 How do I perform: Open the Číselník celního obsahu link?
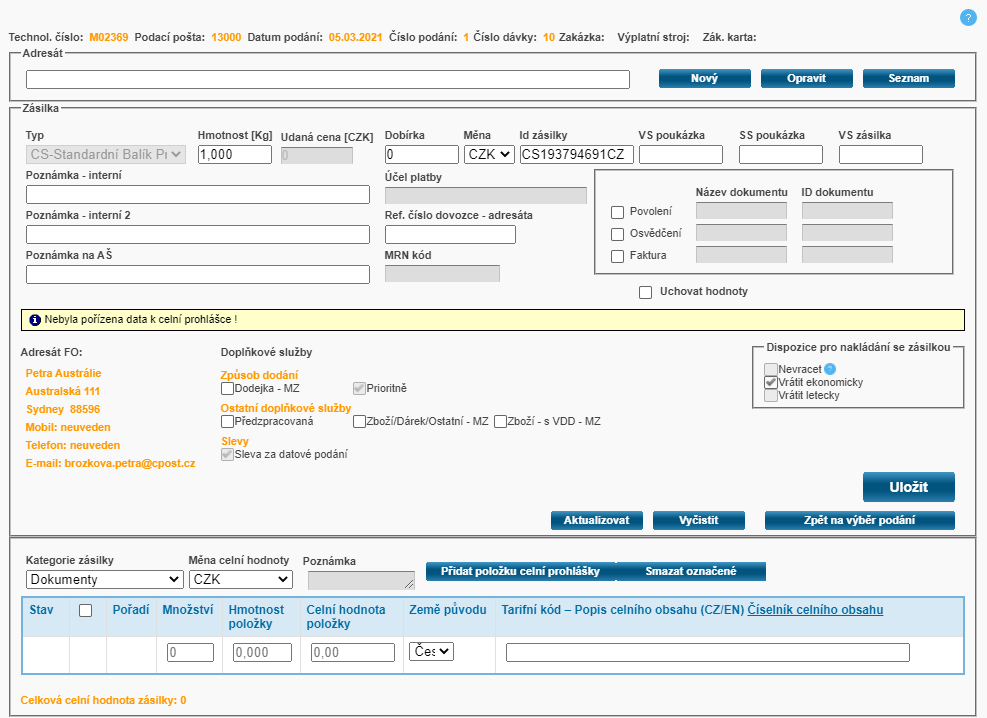pos(815,610)
